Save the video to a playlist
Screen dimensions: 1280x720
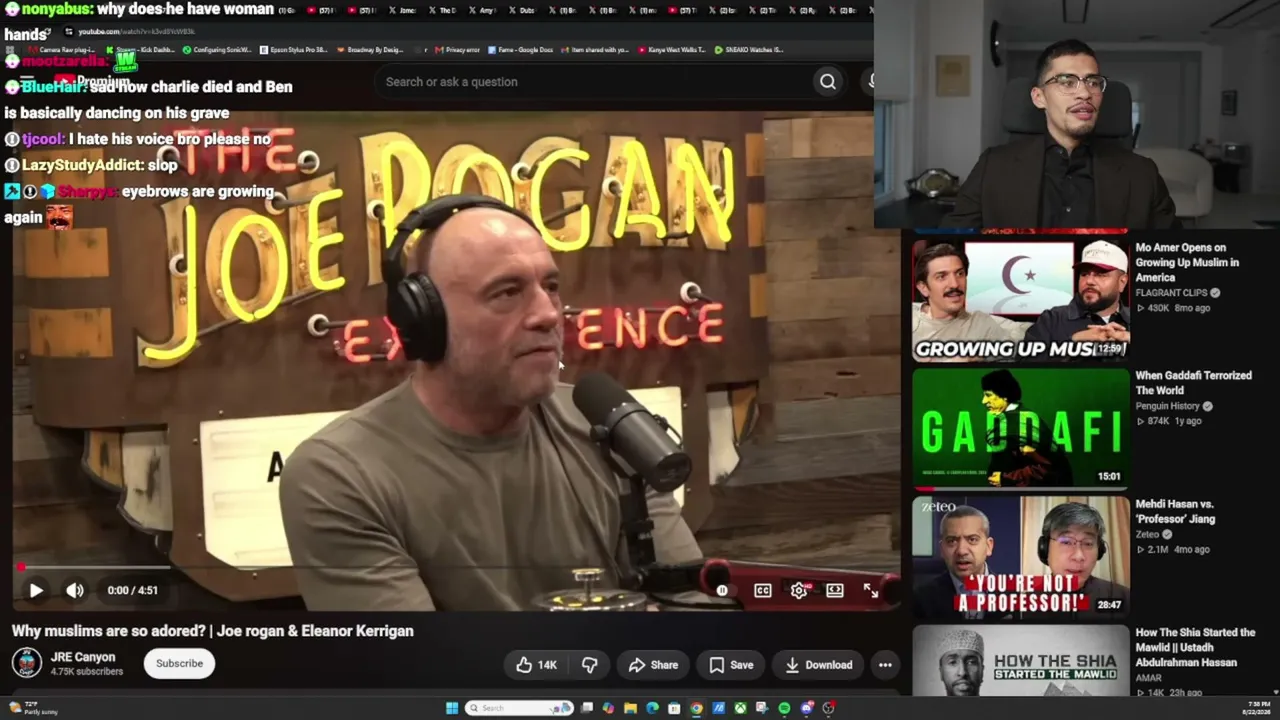coord(731,665)
